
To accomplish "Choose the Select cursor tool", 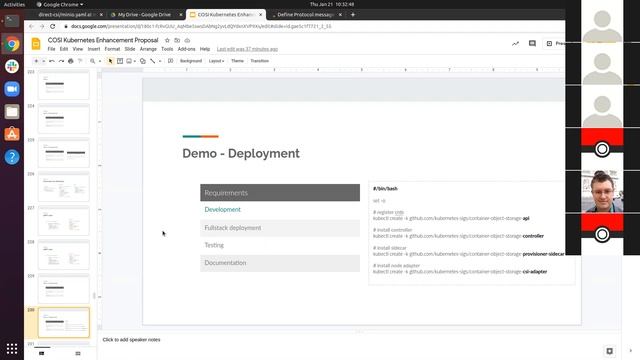I will pyautogui.click(x=110, y=61).
